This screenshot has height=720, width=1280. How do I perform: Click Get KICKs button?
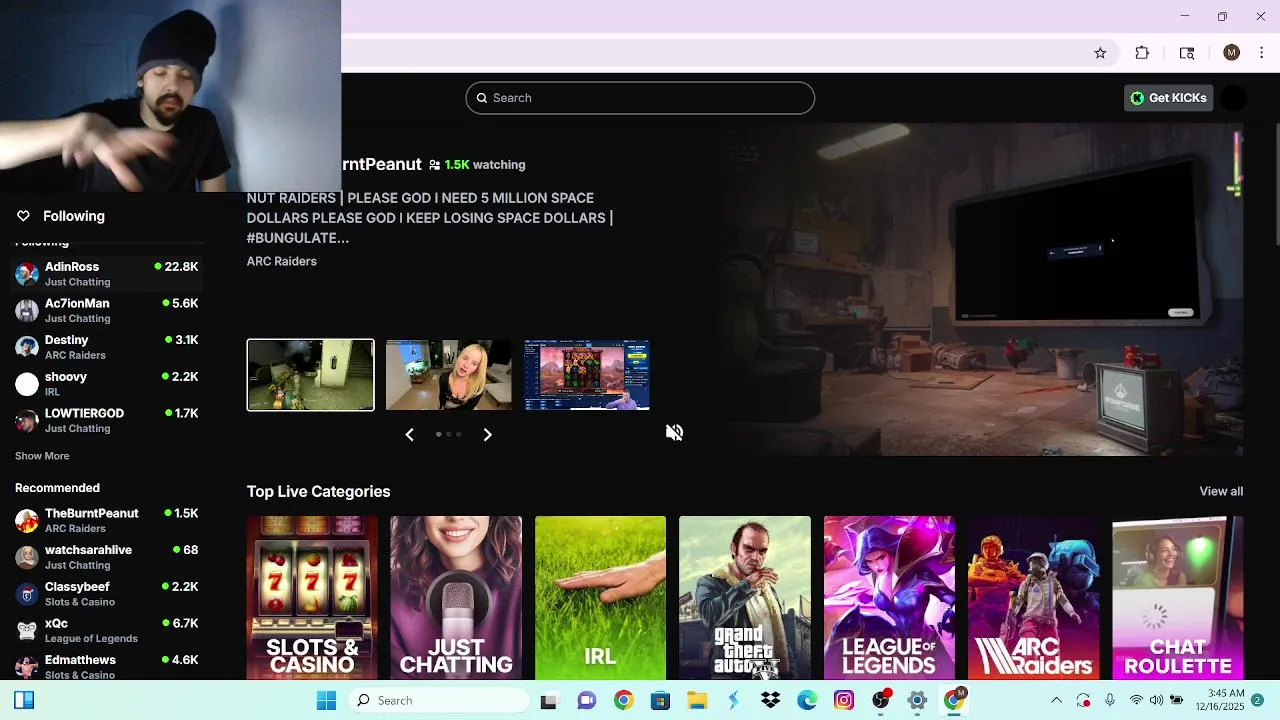click(x=1168, y=98)
